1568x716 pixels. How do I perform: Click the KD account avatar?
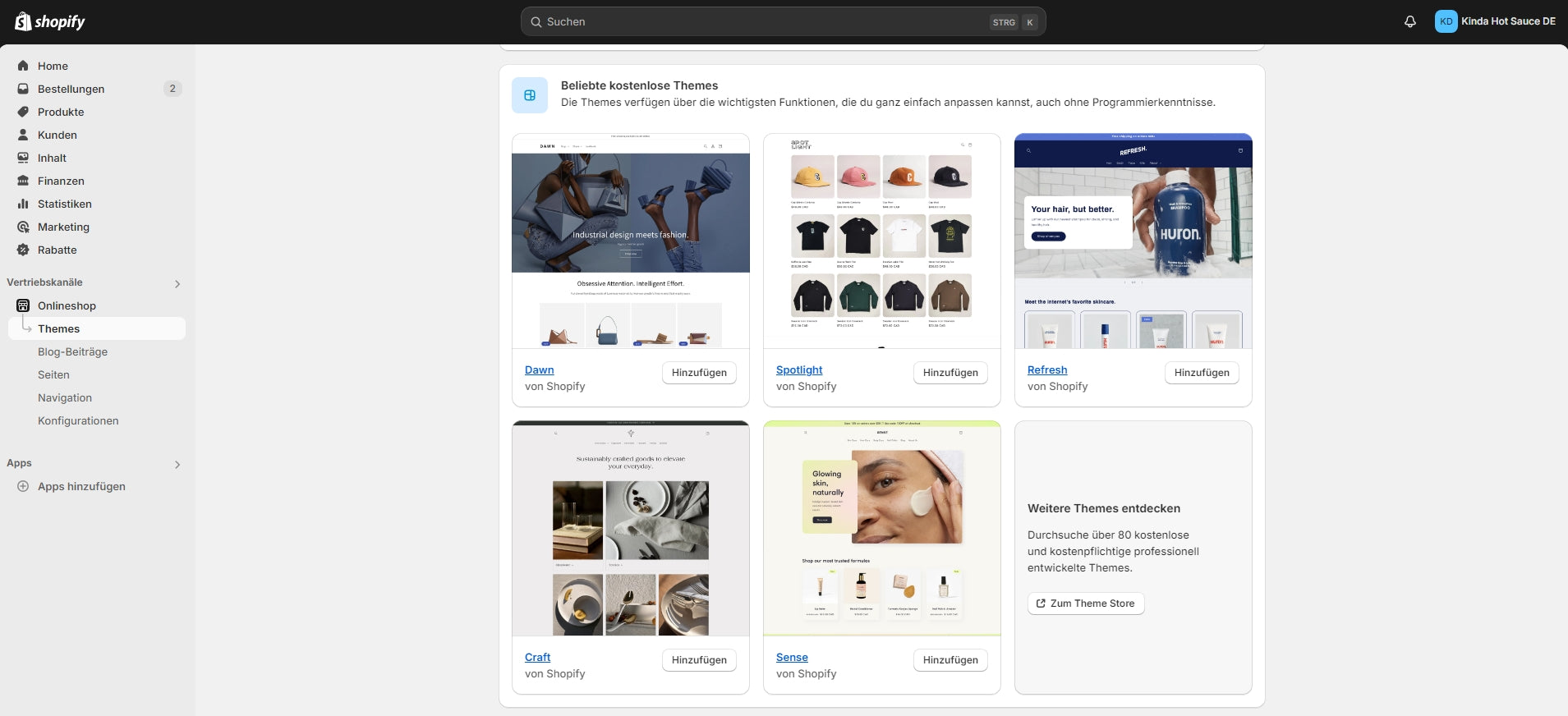1446,21
